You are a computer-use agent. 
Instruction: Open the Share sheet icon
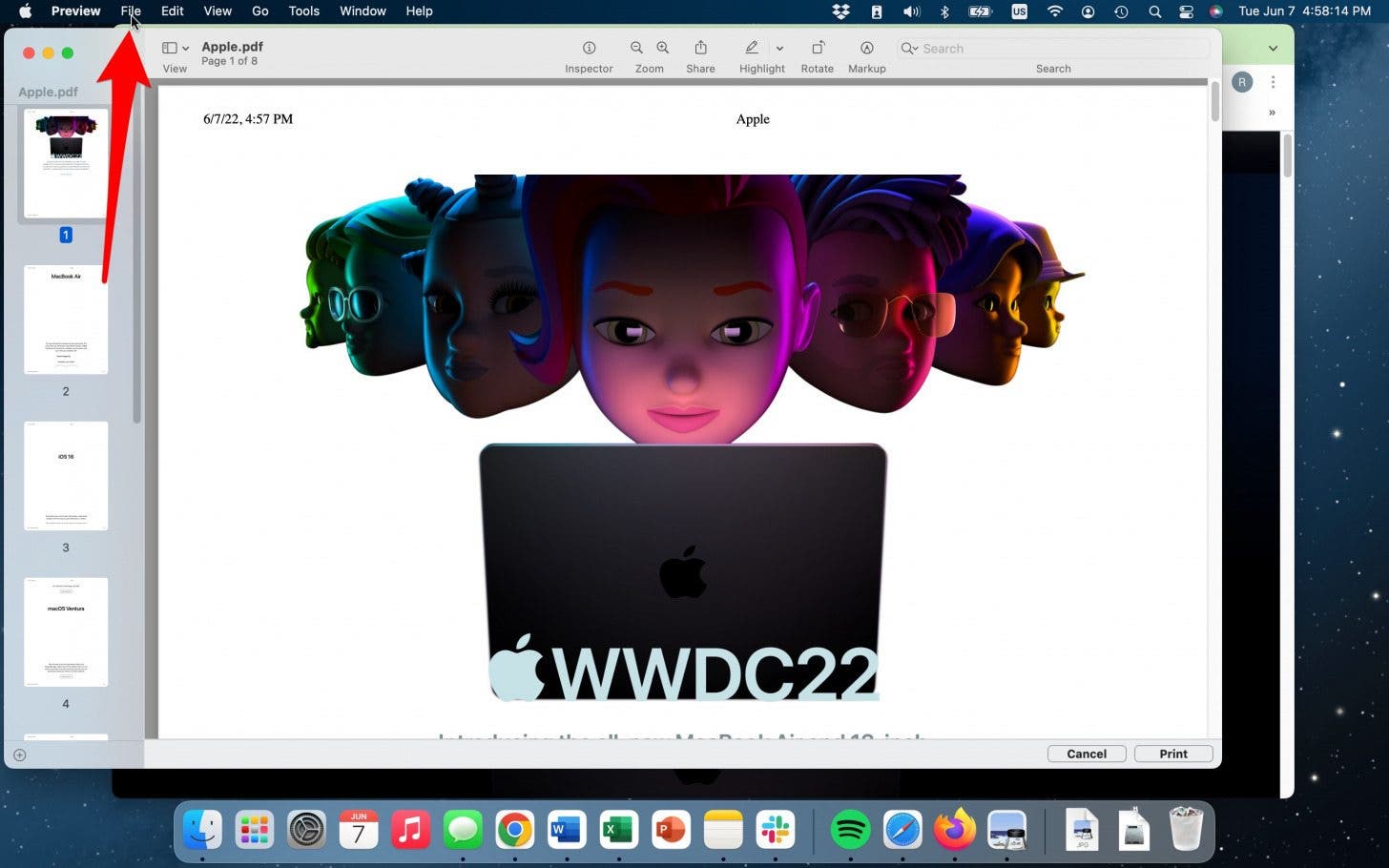click(x=700, y=49)
